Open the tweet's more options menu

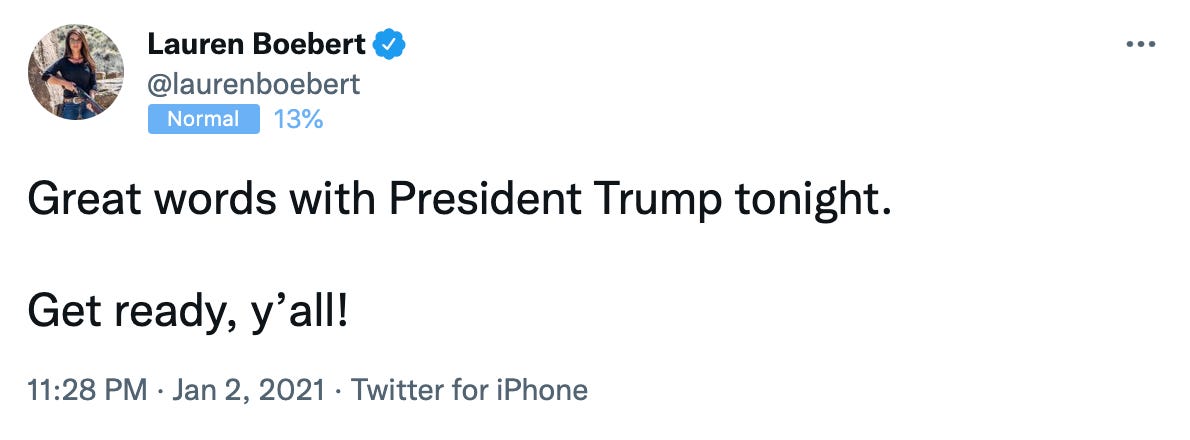(1141, 45)
